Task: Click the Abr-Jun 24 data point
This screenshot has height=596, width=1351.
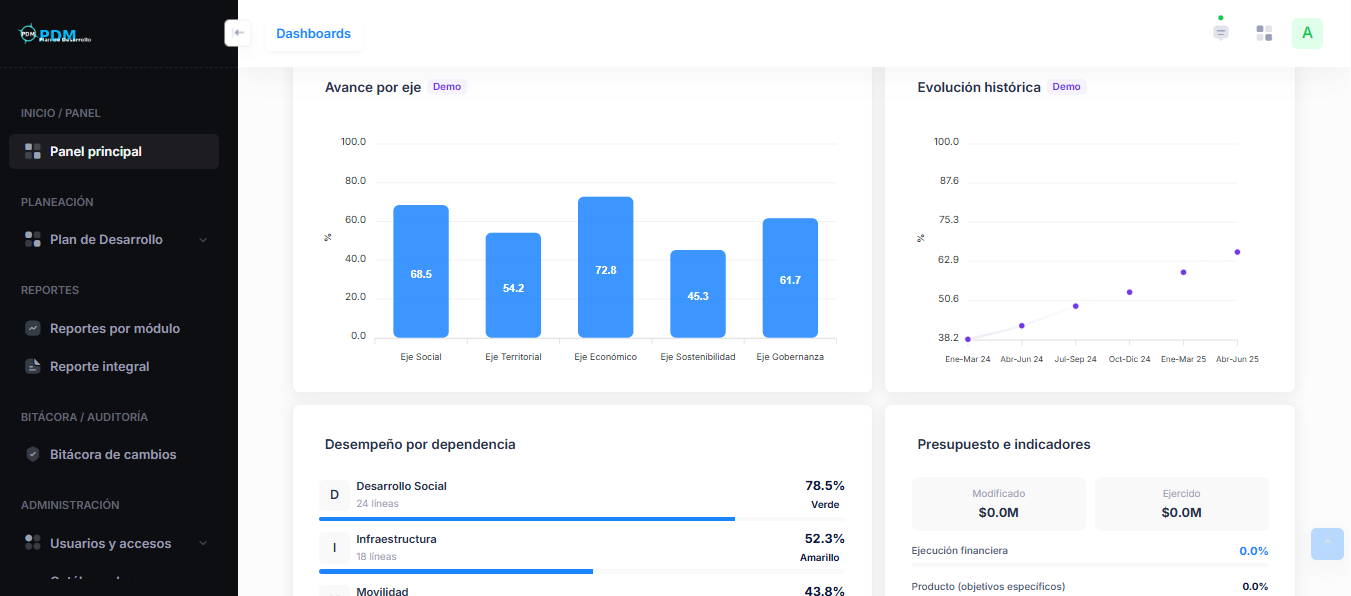Action: [x=1022, y=326]
